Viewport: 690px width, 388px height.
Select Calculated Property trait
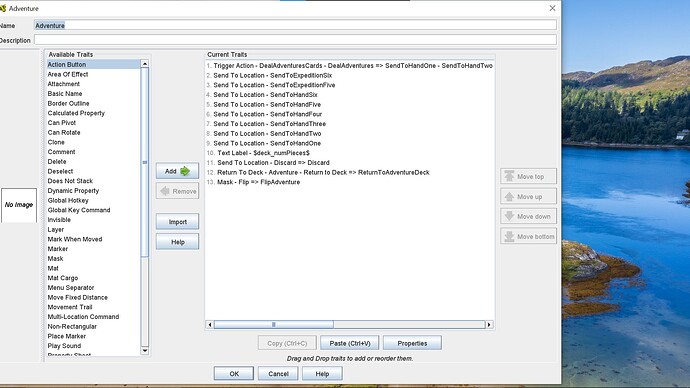click(x=93, y=113)
